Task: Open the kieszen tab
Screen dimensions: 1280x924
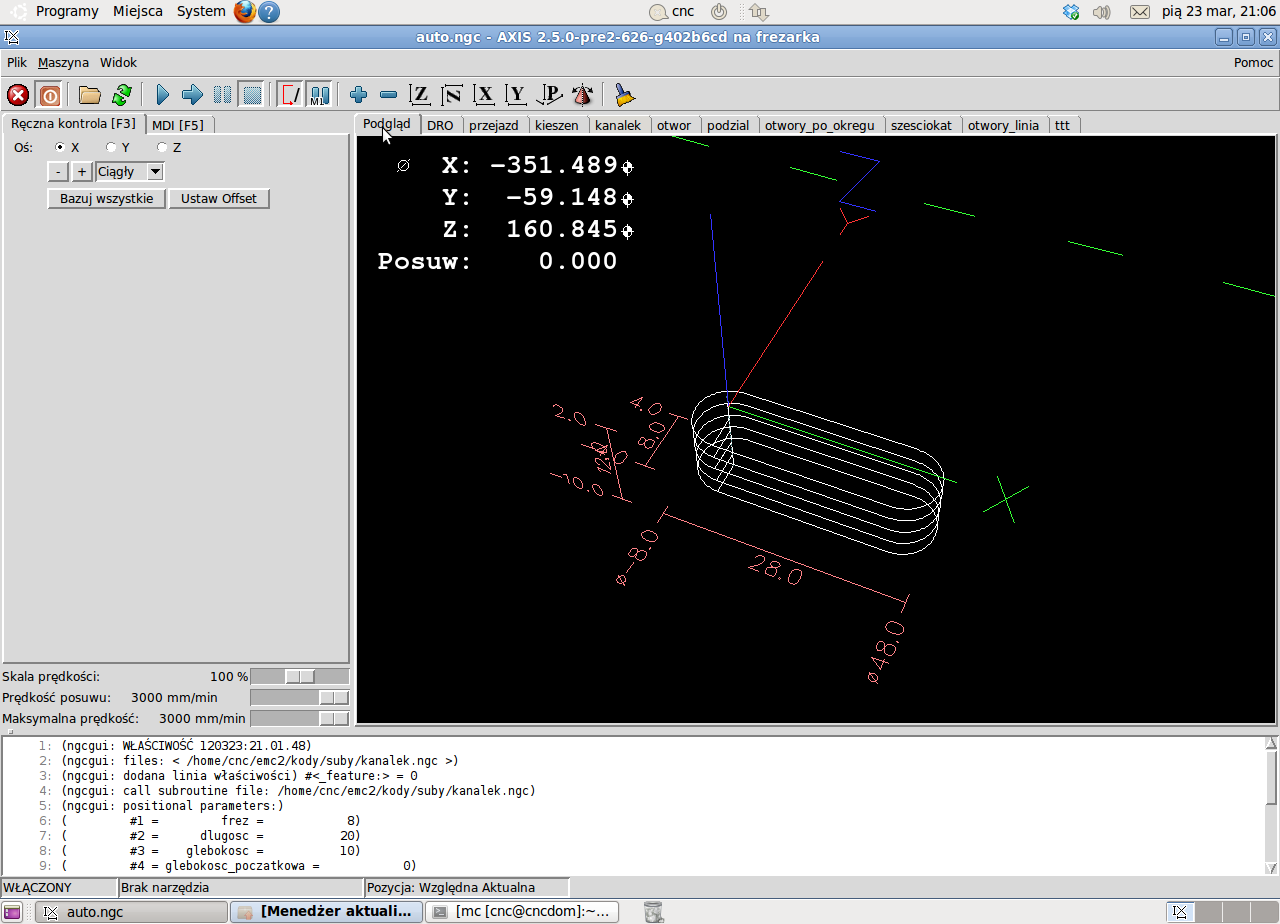Action: [x=556, y=125]
